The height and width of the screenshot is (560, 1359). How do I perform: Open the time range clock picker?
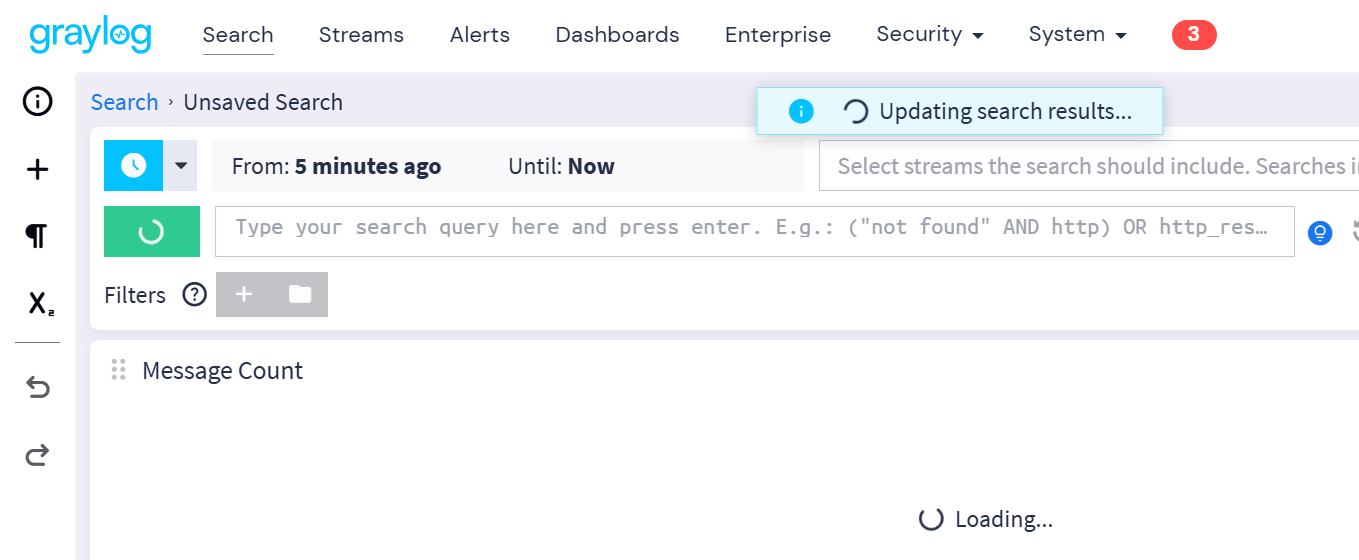(134, 166)
